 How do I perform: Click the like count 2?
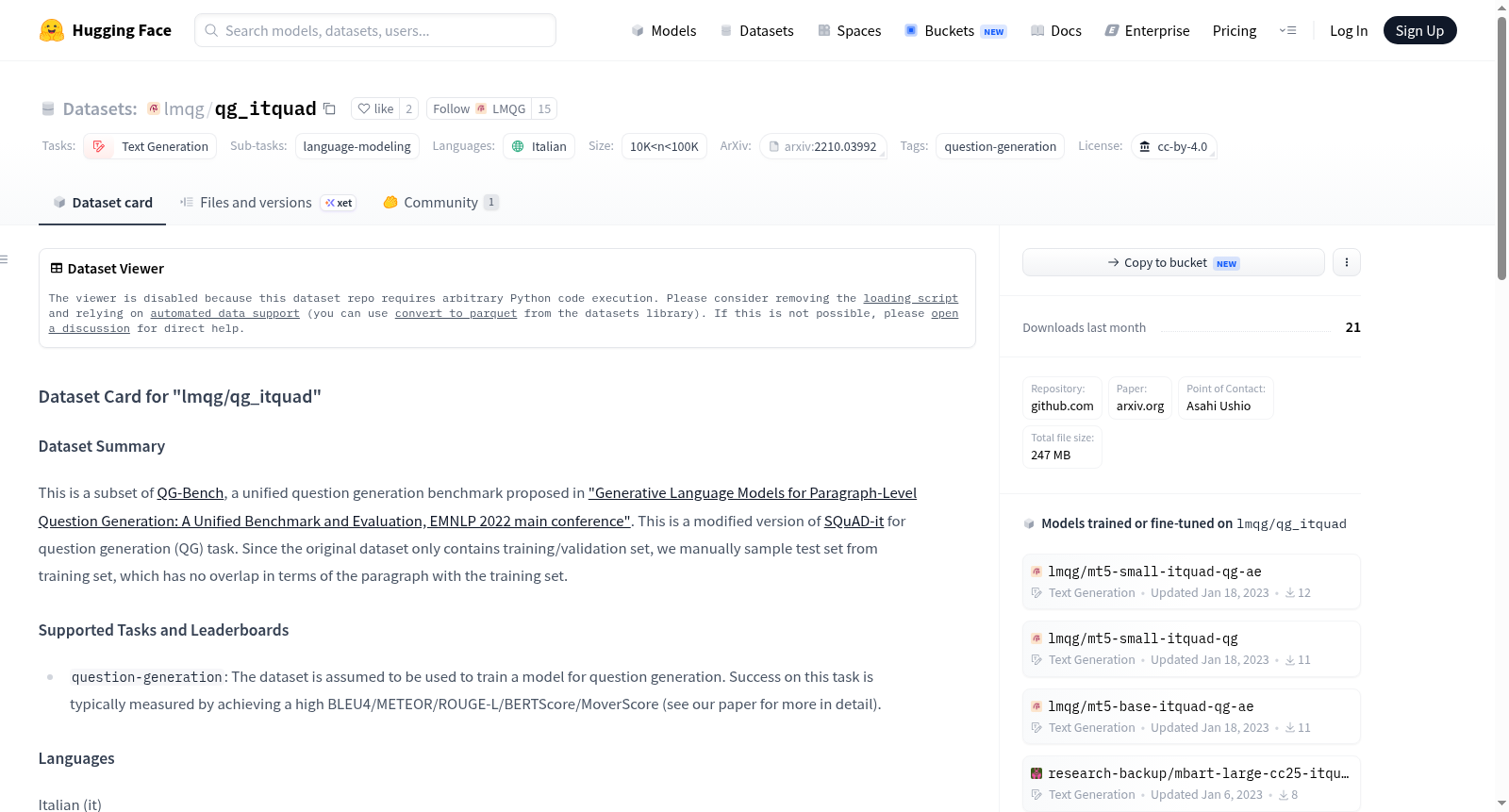point(408,108)
